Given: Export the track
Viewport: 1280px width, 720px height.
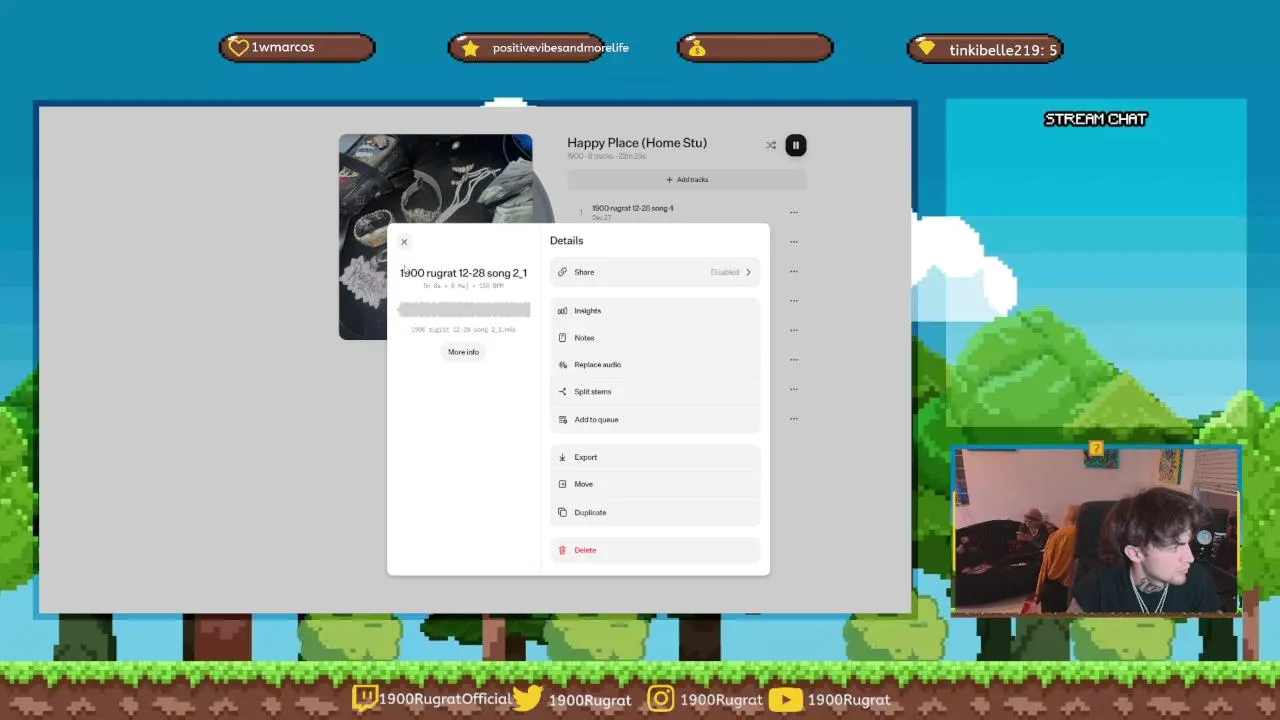Looking at the screenshot, I should click(x=655, y=457).
